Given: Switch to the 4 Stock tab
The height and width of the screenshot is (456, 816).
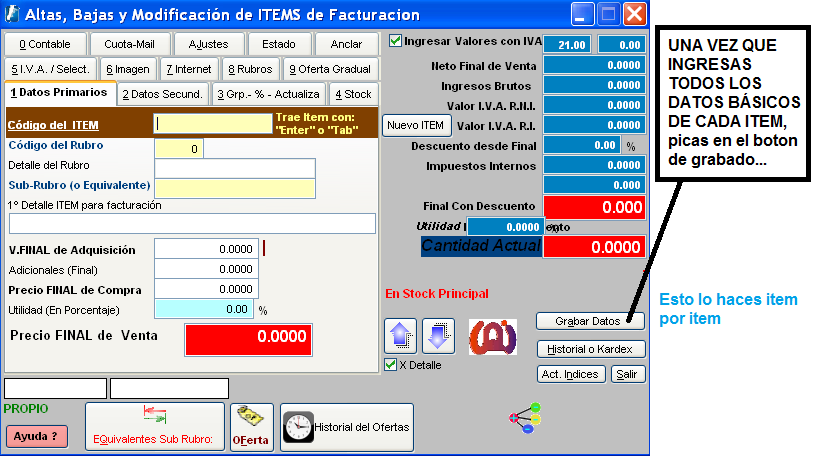Looking at the screenshot, I should coord(354,94).
